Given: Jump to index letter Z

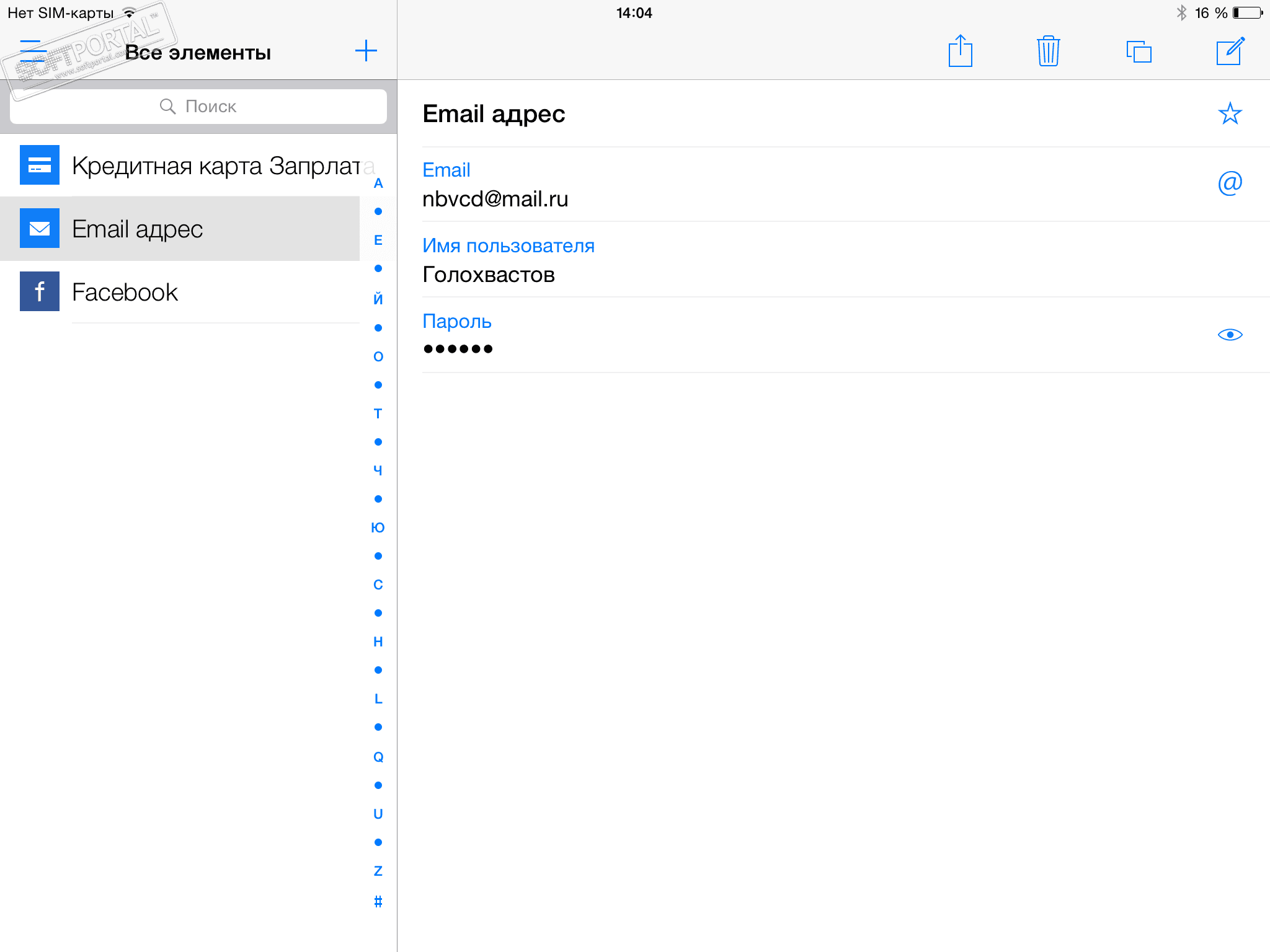Looking at the screenshot, I should (x=378, y=871).
